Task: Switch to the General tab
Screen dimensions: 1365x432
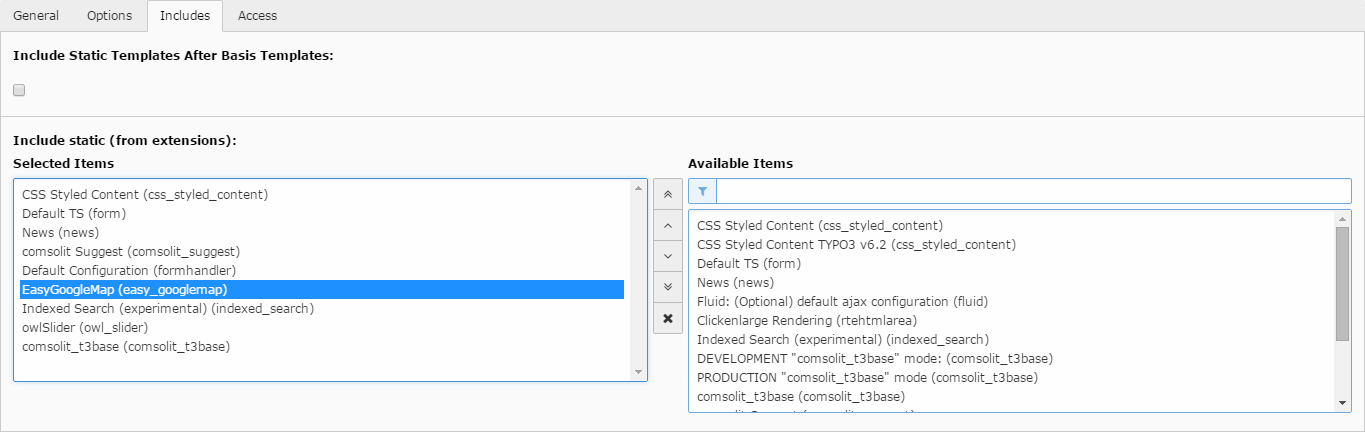Action: 36,16
